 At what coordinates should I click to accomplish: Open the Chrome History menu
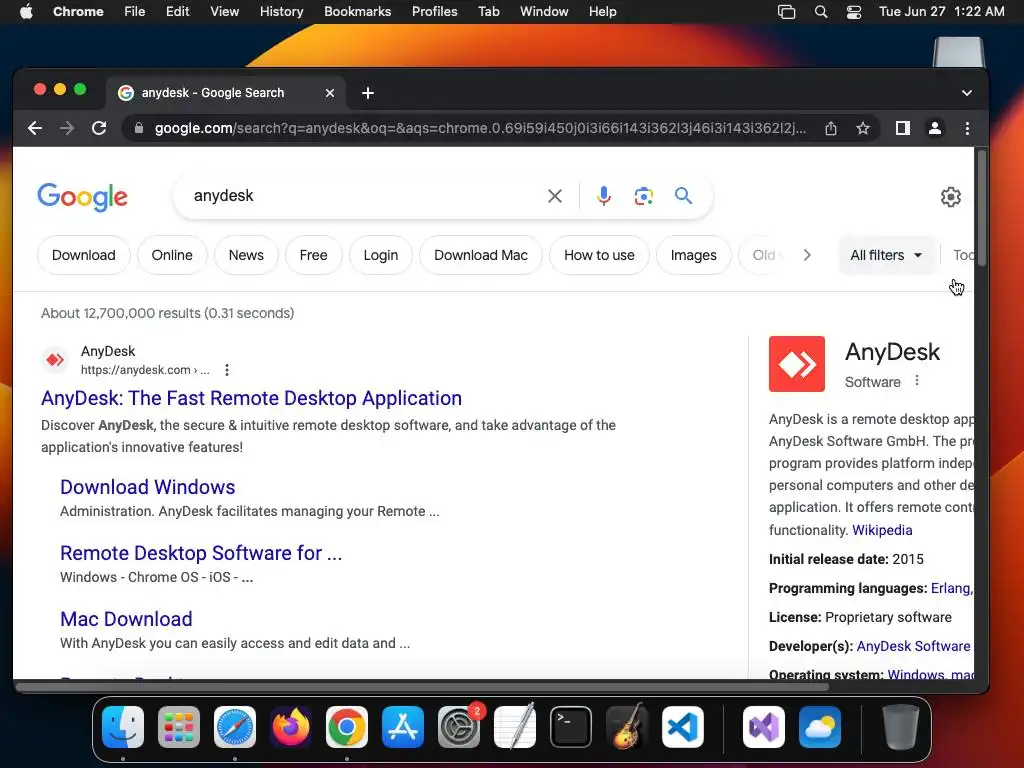pos(281,12)
